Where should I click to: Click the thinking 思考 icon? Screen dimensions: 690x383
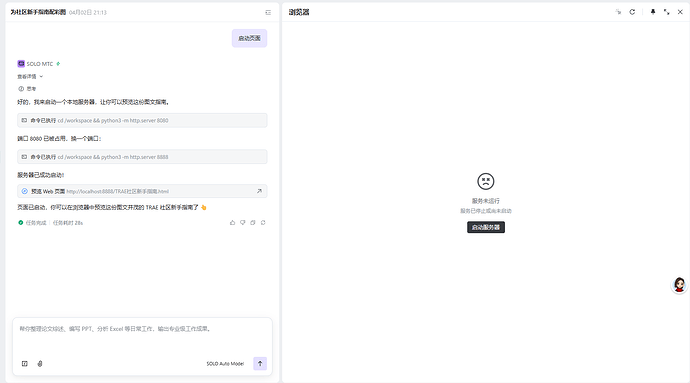click(x=21, y=88)
